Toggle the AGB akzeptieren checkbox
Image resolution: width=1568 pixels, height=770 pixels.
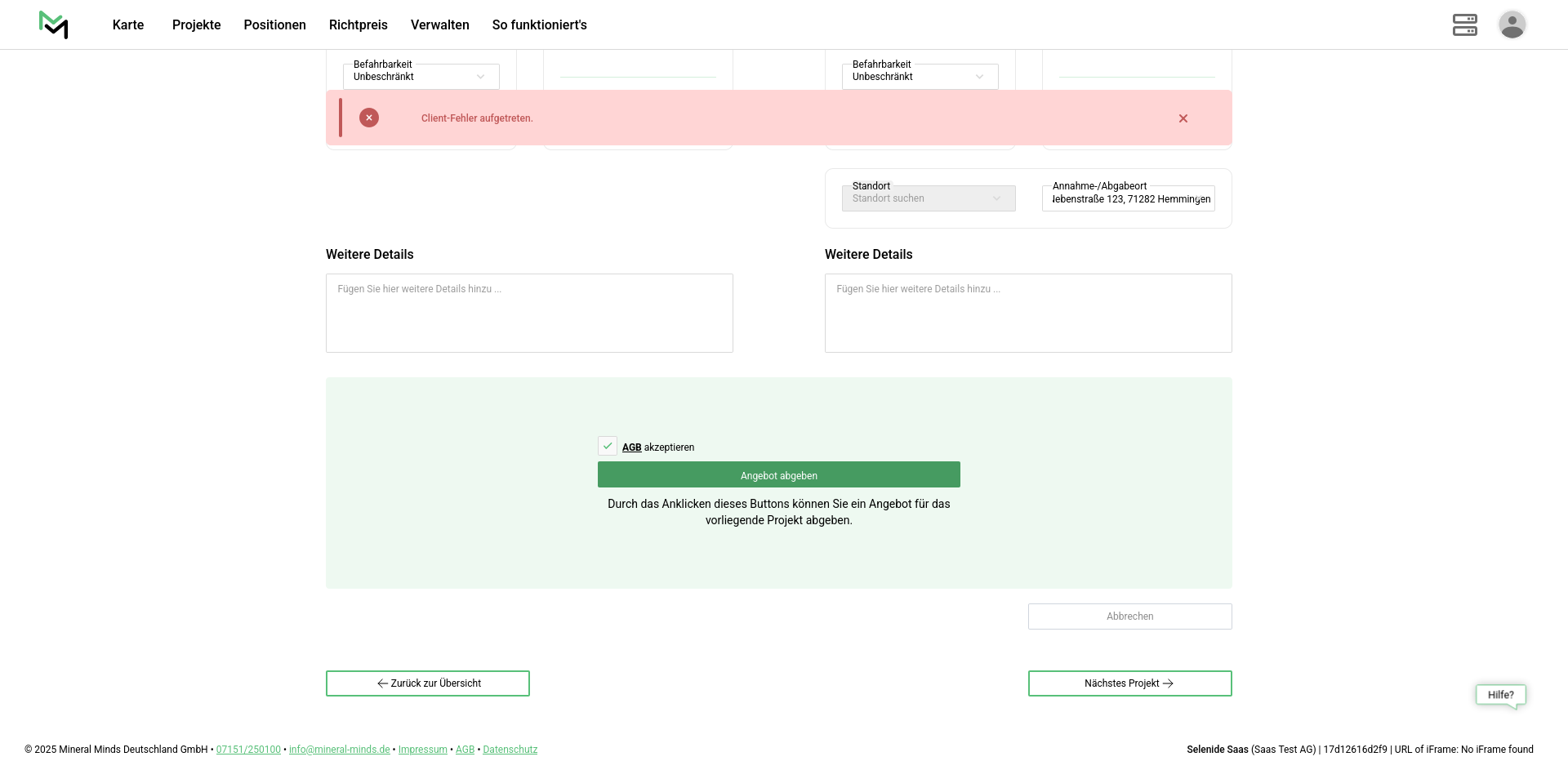click(x=608, y=446)
